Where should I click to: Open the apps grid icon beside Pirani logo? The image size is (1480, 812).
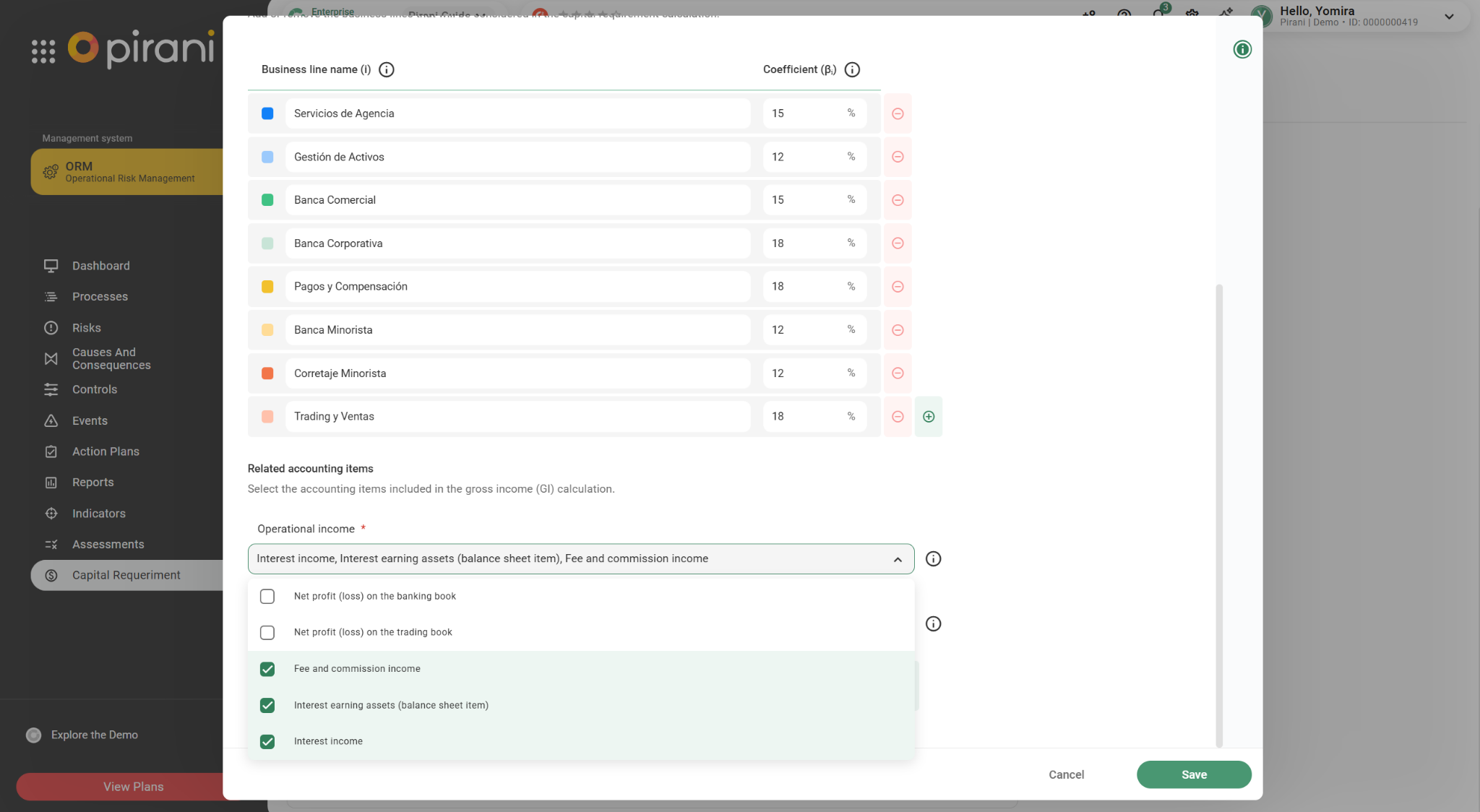point(43,51)
